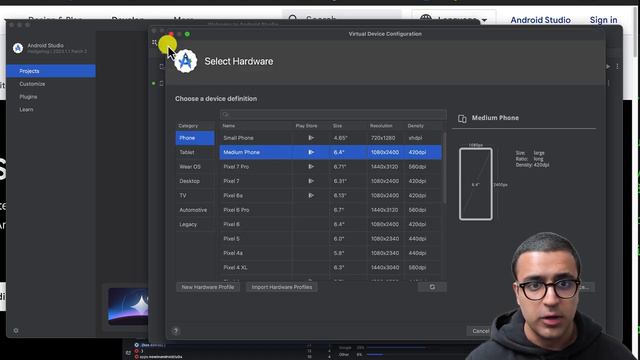Image resolution: width=640 pixels, height=360 pixels.
Task: Choose the Pixel 7 Pro device row
Action: click(x=331, y=167)
